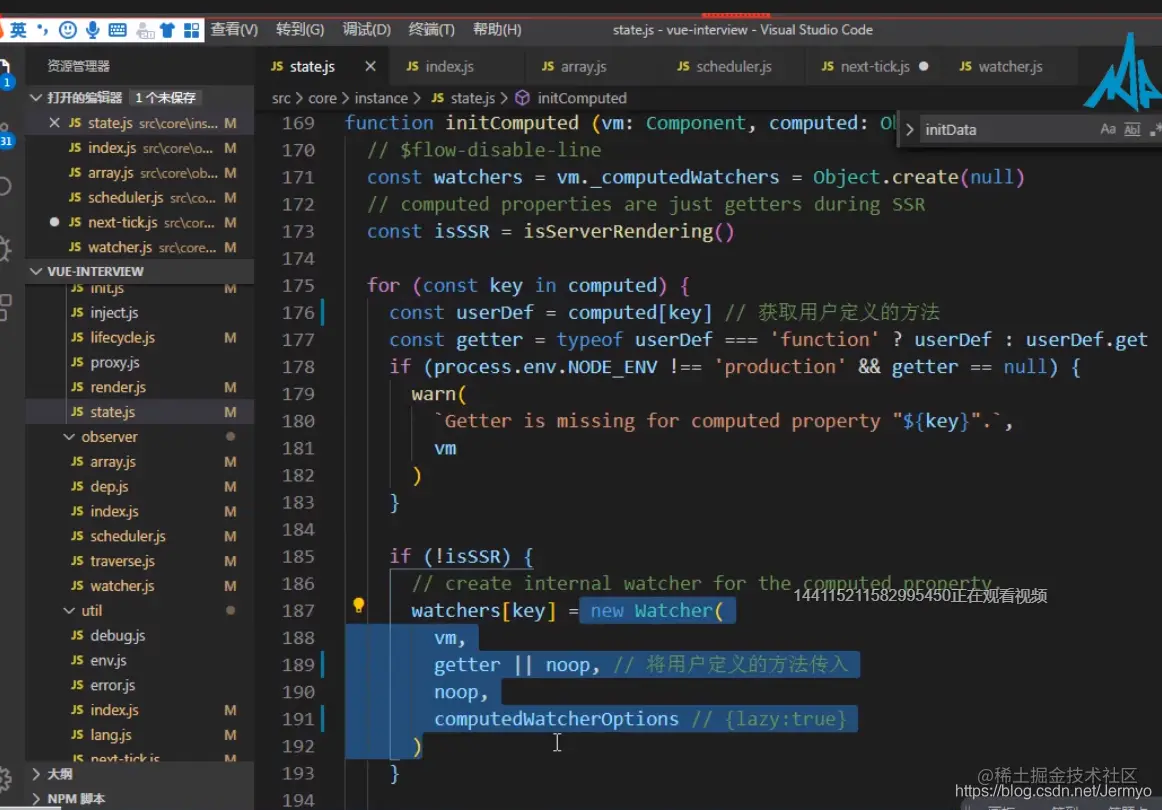Click the IME emoji face icon

(67, 30)
